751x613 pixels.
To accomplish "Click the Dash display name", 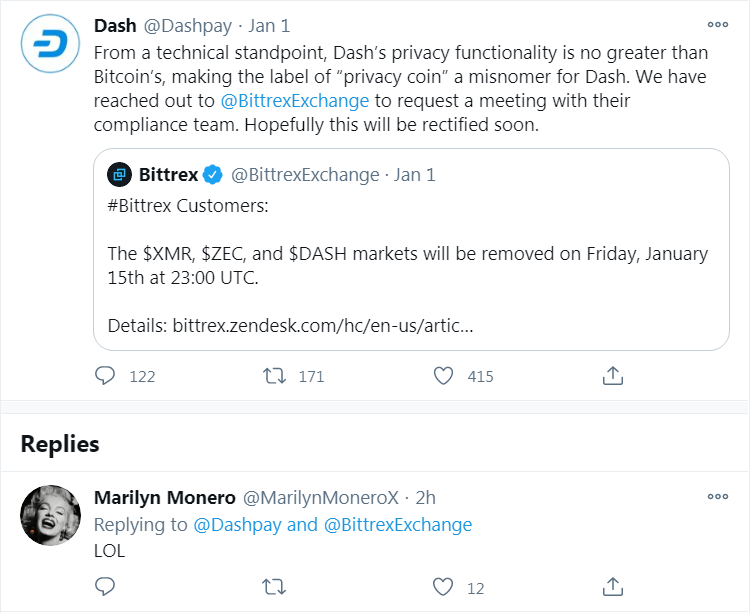I will coord(115,25).
